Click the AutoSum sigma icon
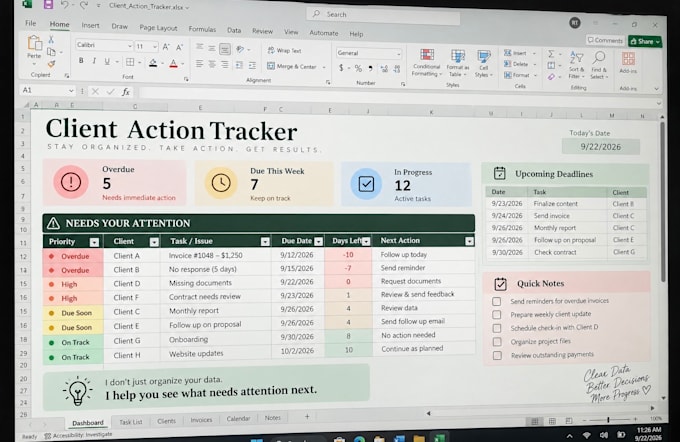The image size is (680, 442). [x=551, y=54]
